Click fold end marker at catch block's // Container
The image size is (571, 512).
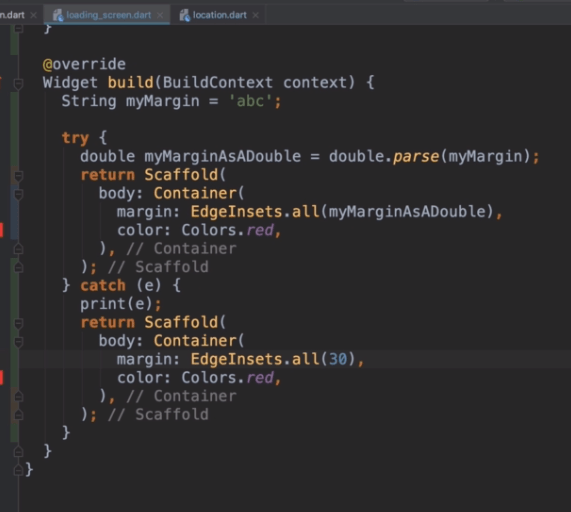[18, 396]
